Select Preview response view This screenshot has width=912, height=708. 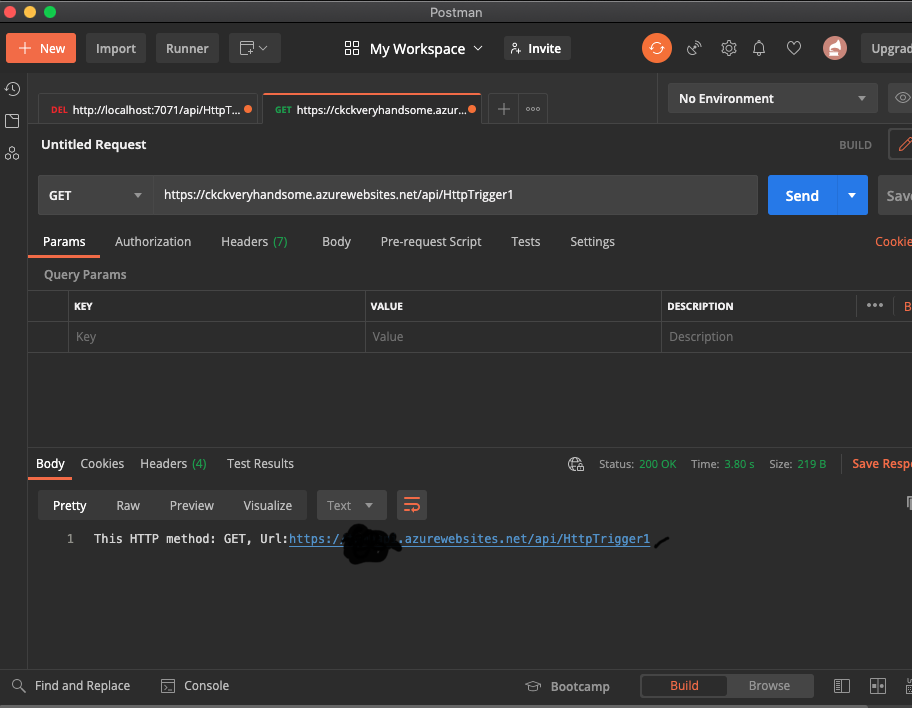[191, 506]
